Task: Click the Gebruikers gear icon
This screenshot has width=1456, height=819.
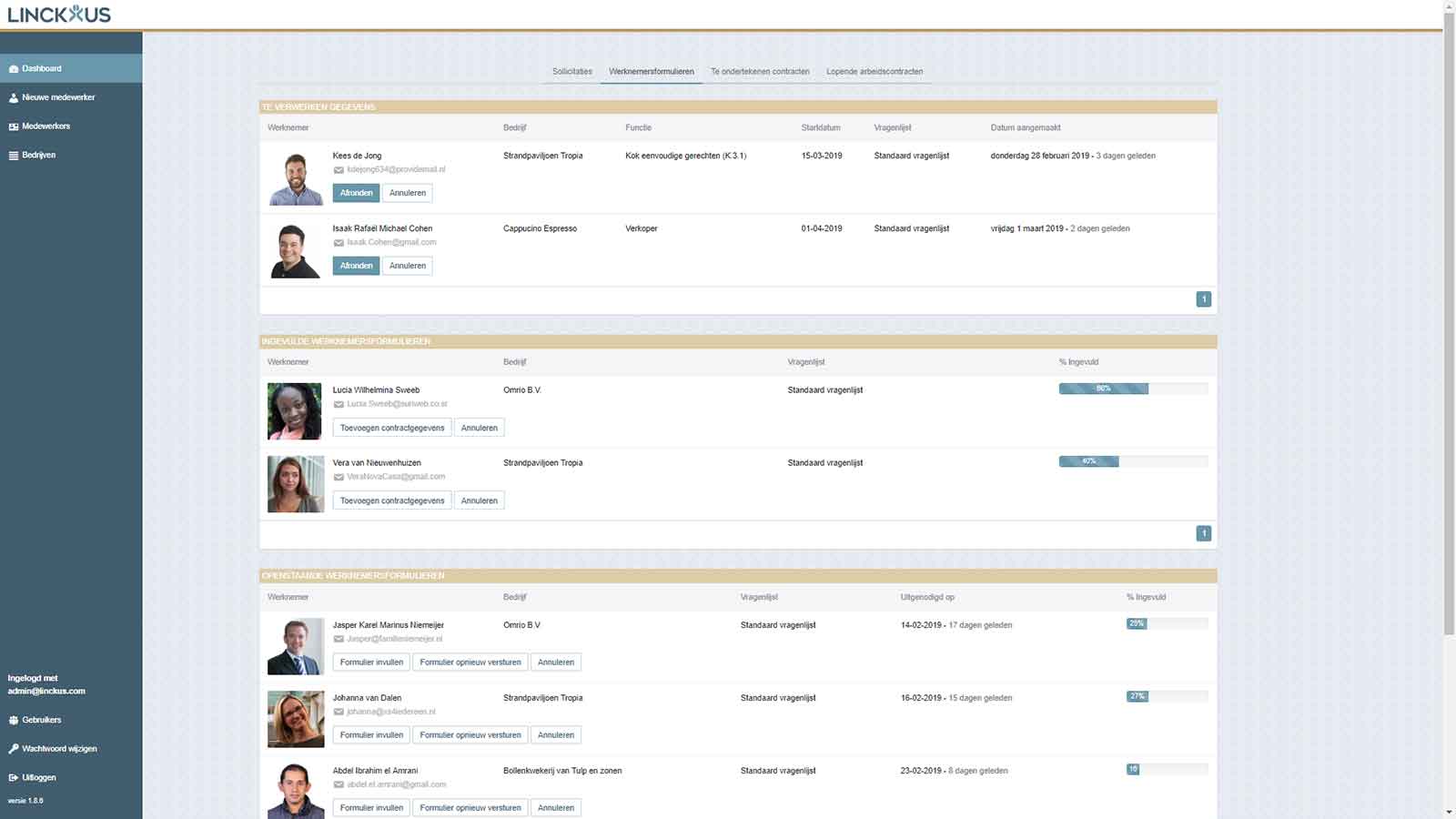Action: (14, 721)
